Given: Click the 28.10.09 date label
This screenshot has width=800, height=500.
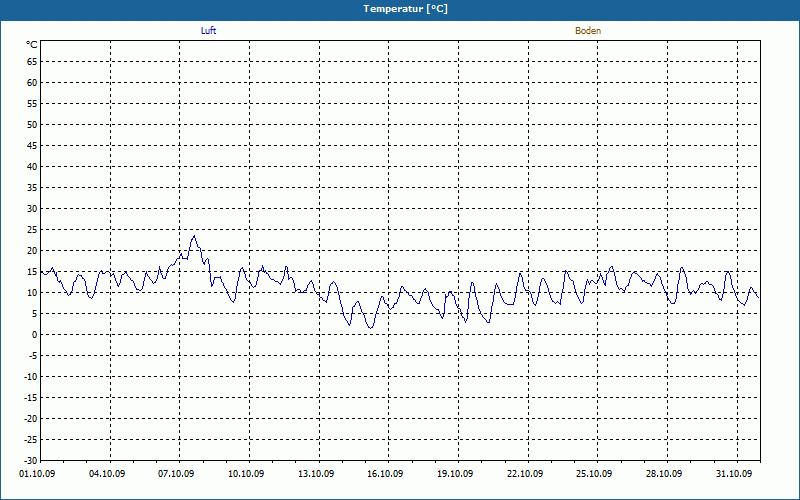Looking at the screenshot, I should 664,474.
